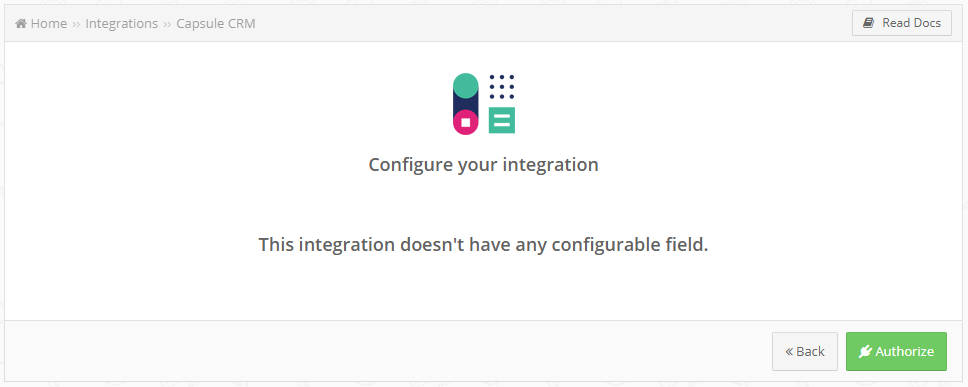Select the Configure your integration heading
This screenshot has height=387, width=968.
click(483, 165)
